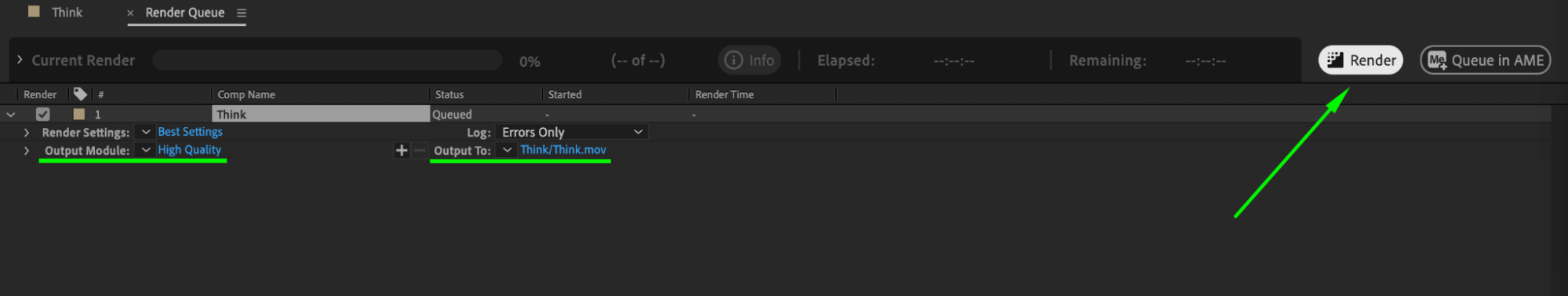Viewport: 1568px width, 296px height.
Task: Add an output module with plus icon
Action: [402, 150]
